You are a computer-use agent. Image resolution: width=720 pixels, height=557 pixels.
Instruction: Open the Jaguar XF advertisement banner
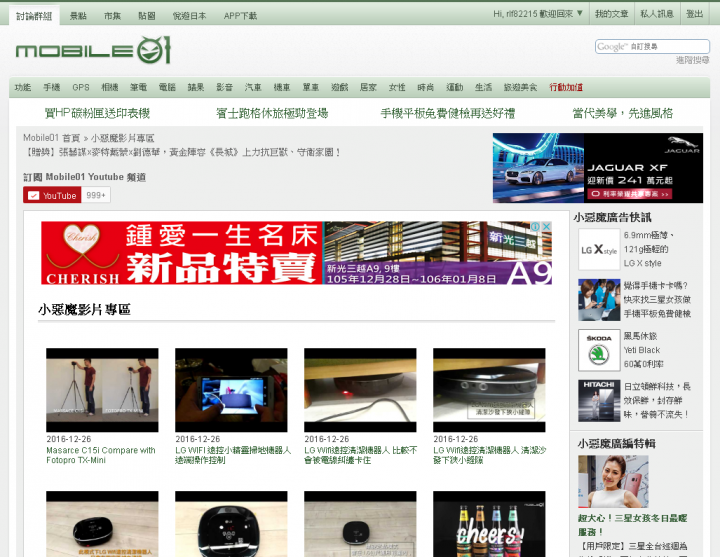[598, 168]
